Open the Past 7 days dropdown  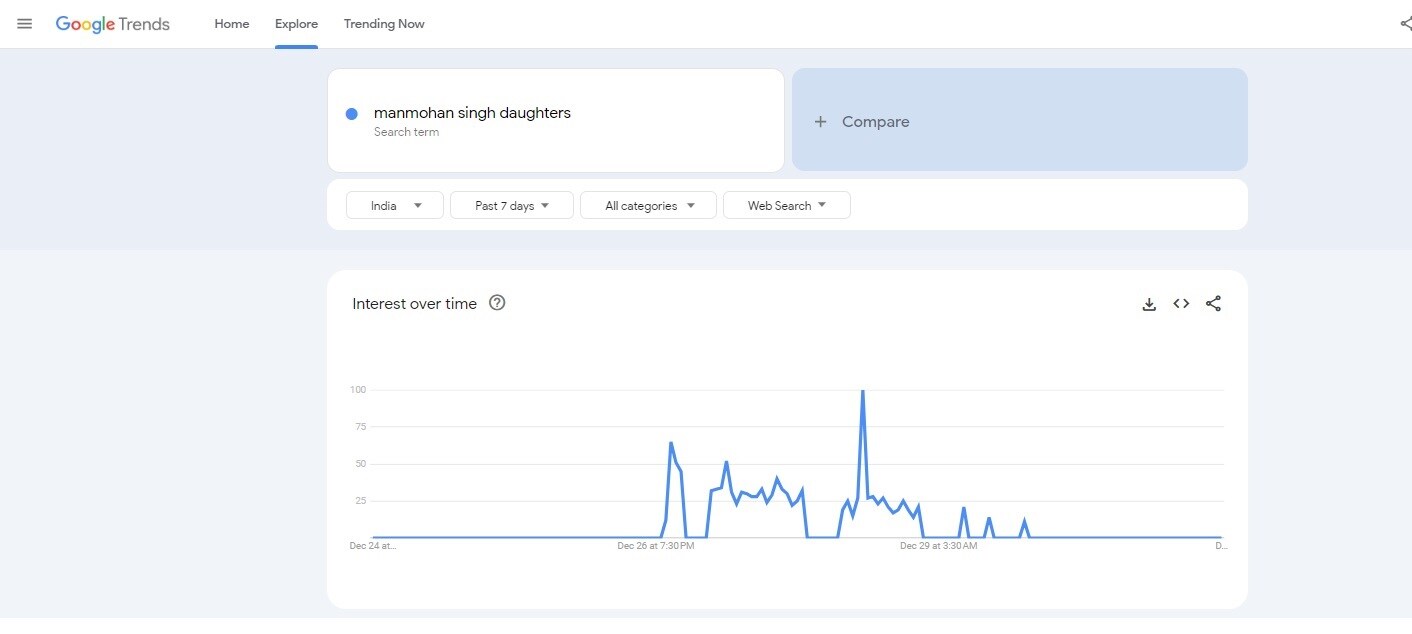click(512, 206)
